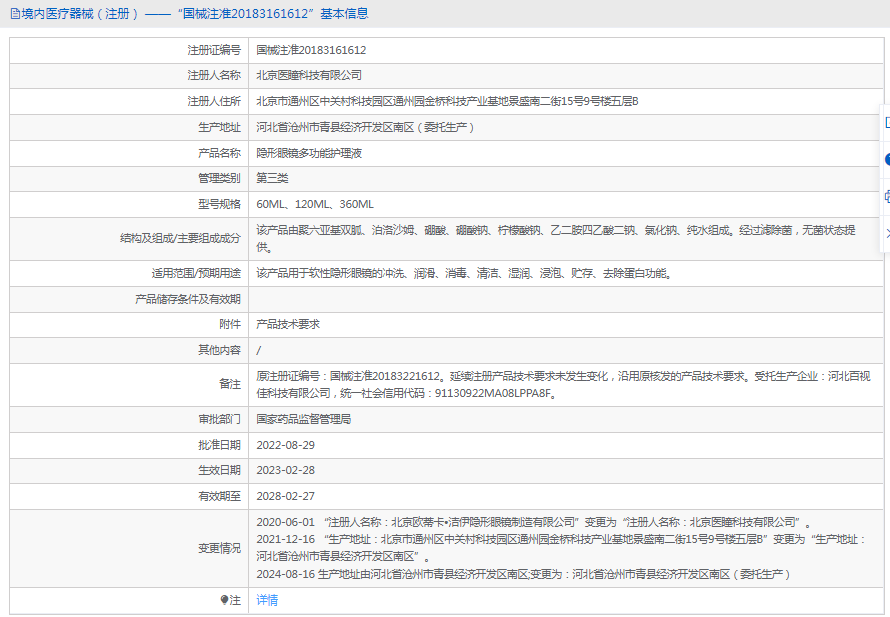Collapse right sidebar with the arrow icon

pos(886,232)
